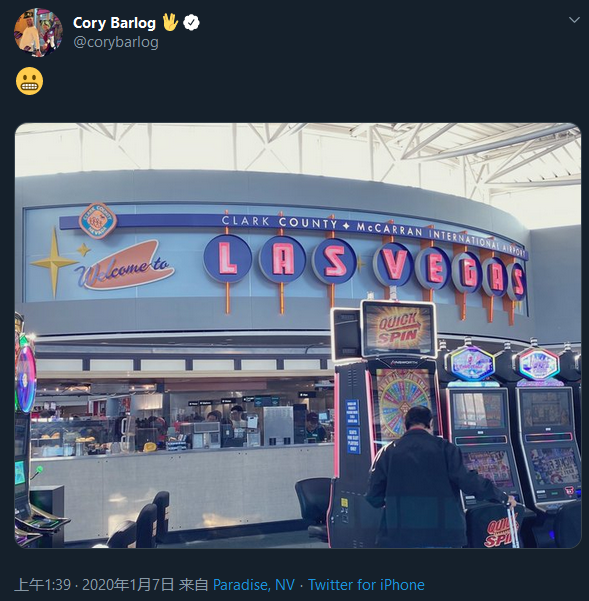Click the 2020年1月7日 date text

pyautogui.click(x=128, y=585)
